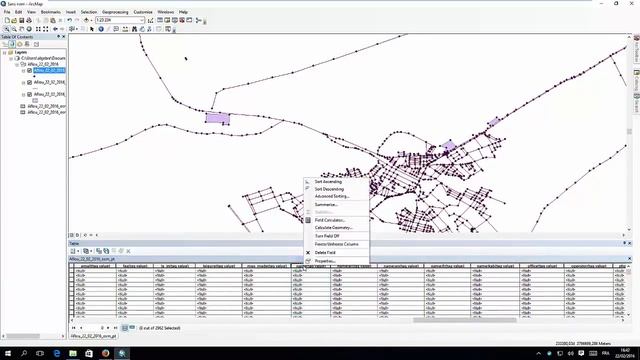Open the ModelBuilder icon
This screenshot has width=640, height=360.
[199, 20]
